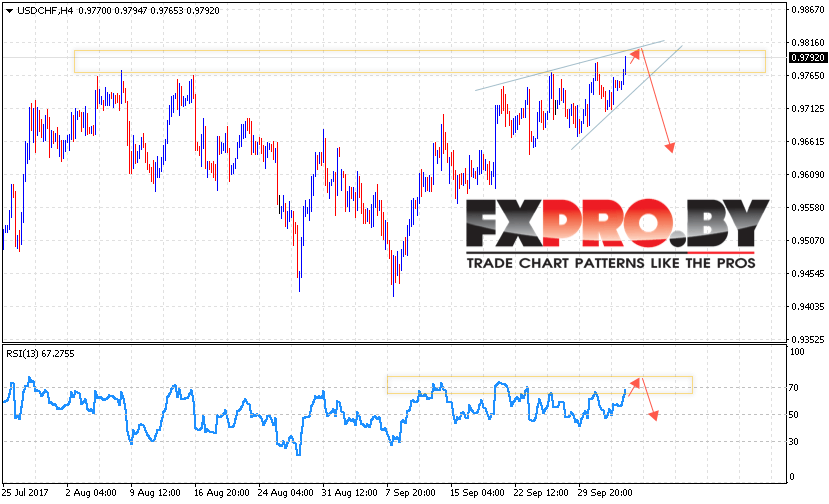The width and height of the screenshot is (829, 504).
Task: Select price axis label 0.97650
Action: (x=808, y=76)
